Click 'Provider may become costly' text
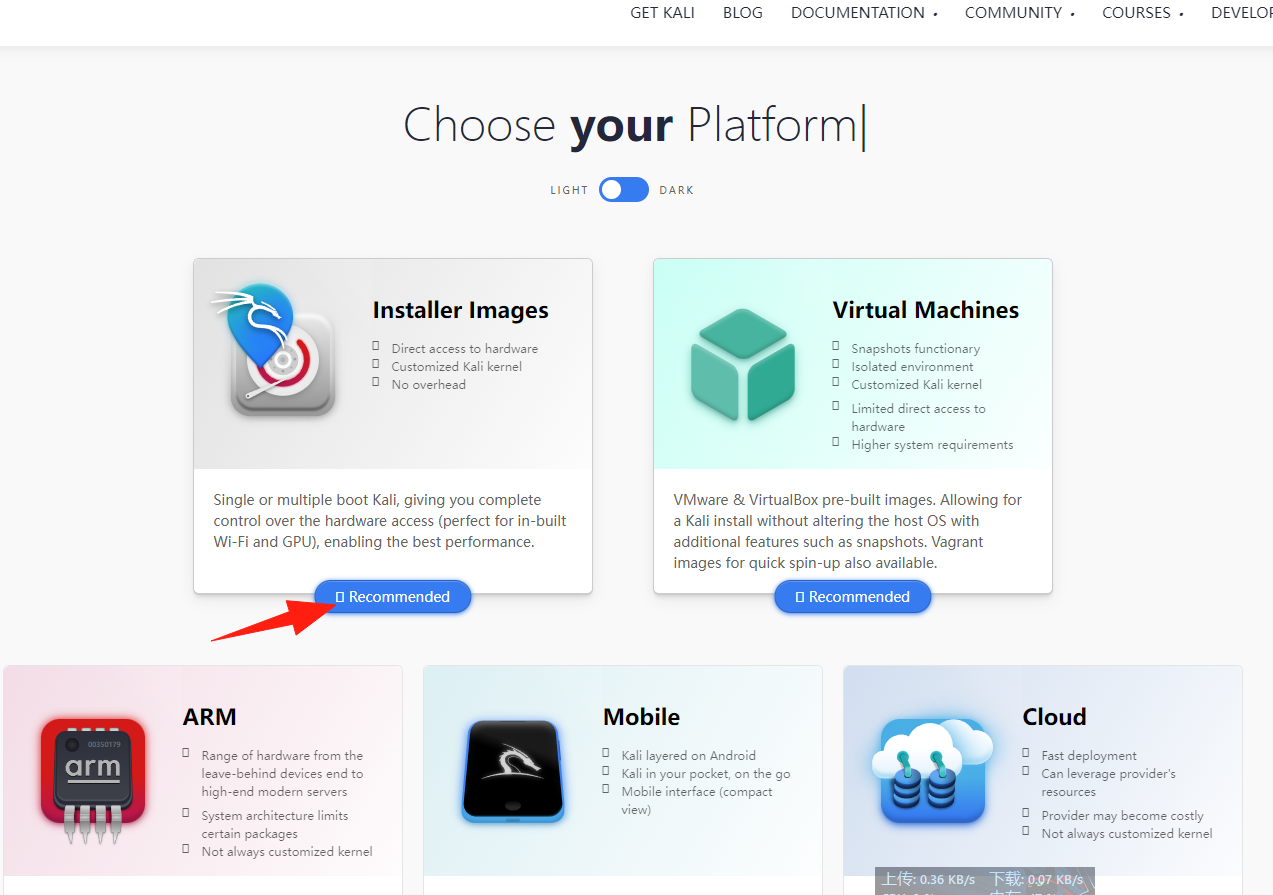The image size is (1273, 895). pos(1122,816)
